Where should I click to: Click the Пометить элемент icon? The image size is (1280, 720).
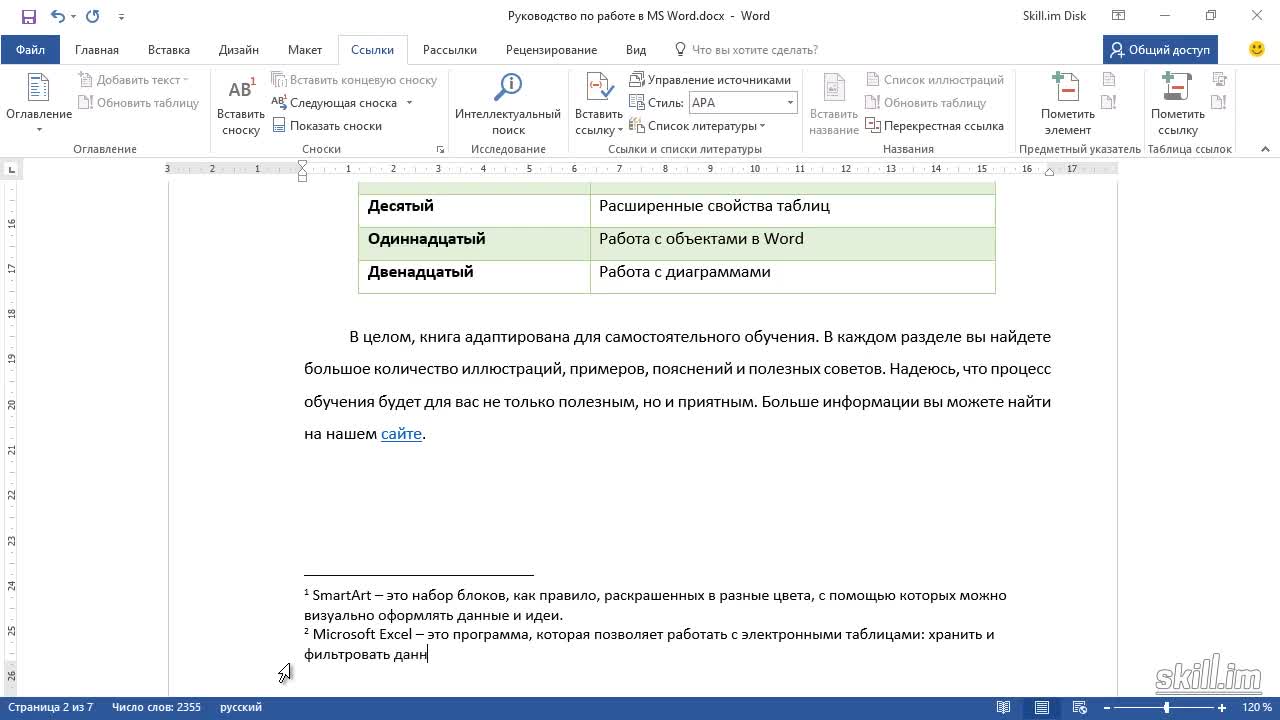pyautogui.click(x=1067, y=89)
